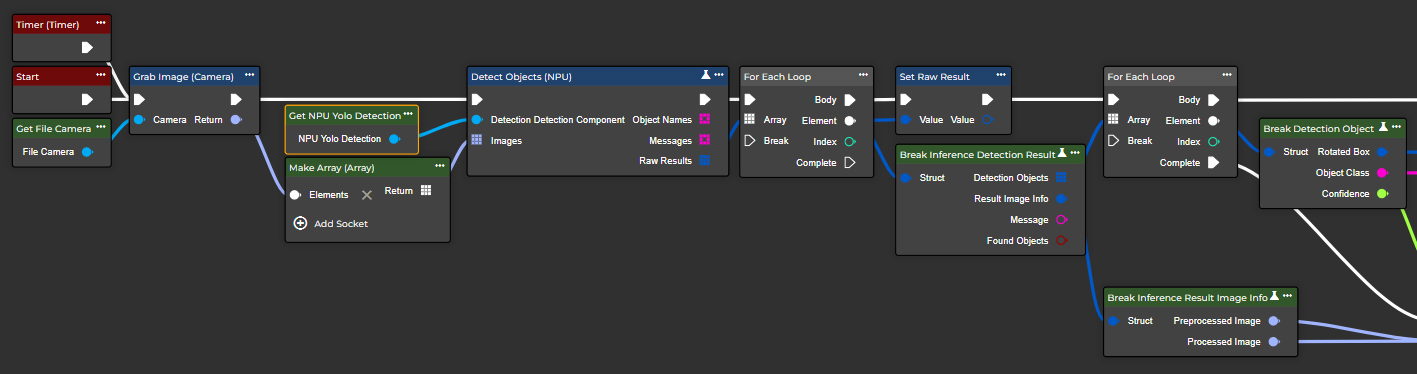1417x374 pixels.
Task: Open Break Inference Detection Result options menu
Action: point(1074,154)
